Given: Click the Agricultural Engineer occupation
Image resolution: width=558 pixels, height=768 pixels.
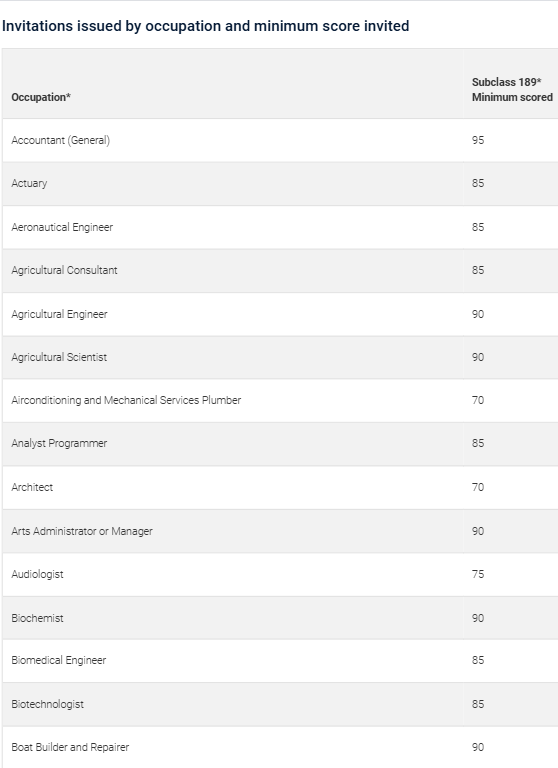Looking at the screenshot, I should [x=59, y=314].
